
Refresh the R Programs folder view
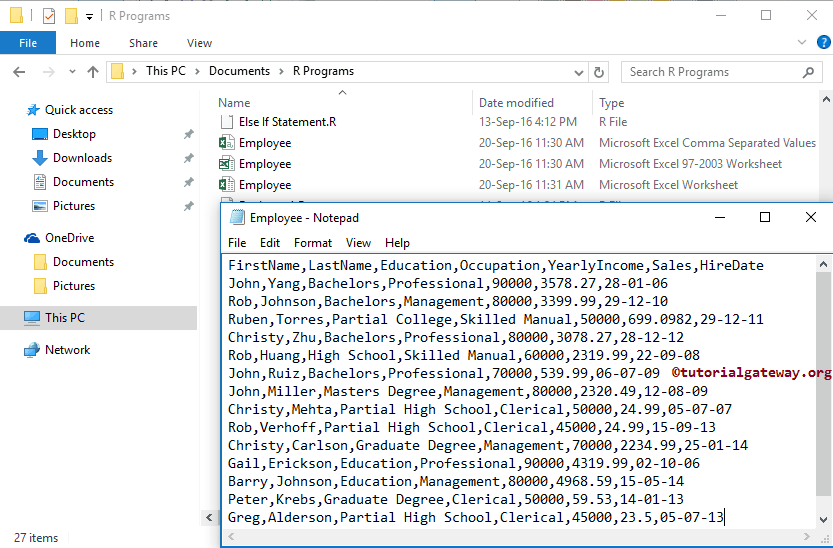[x=599, y=72]
